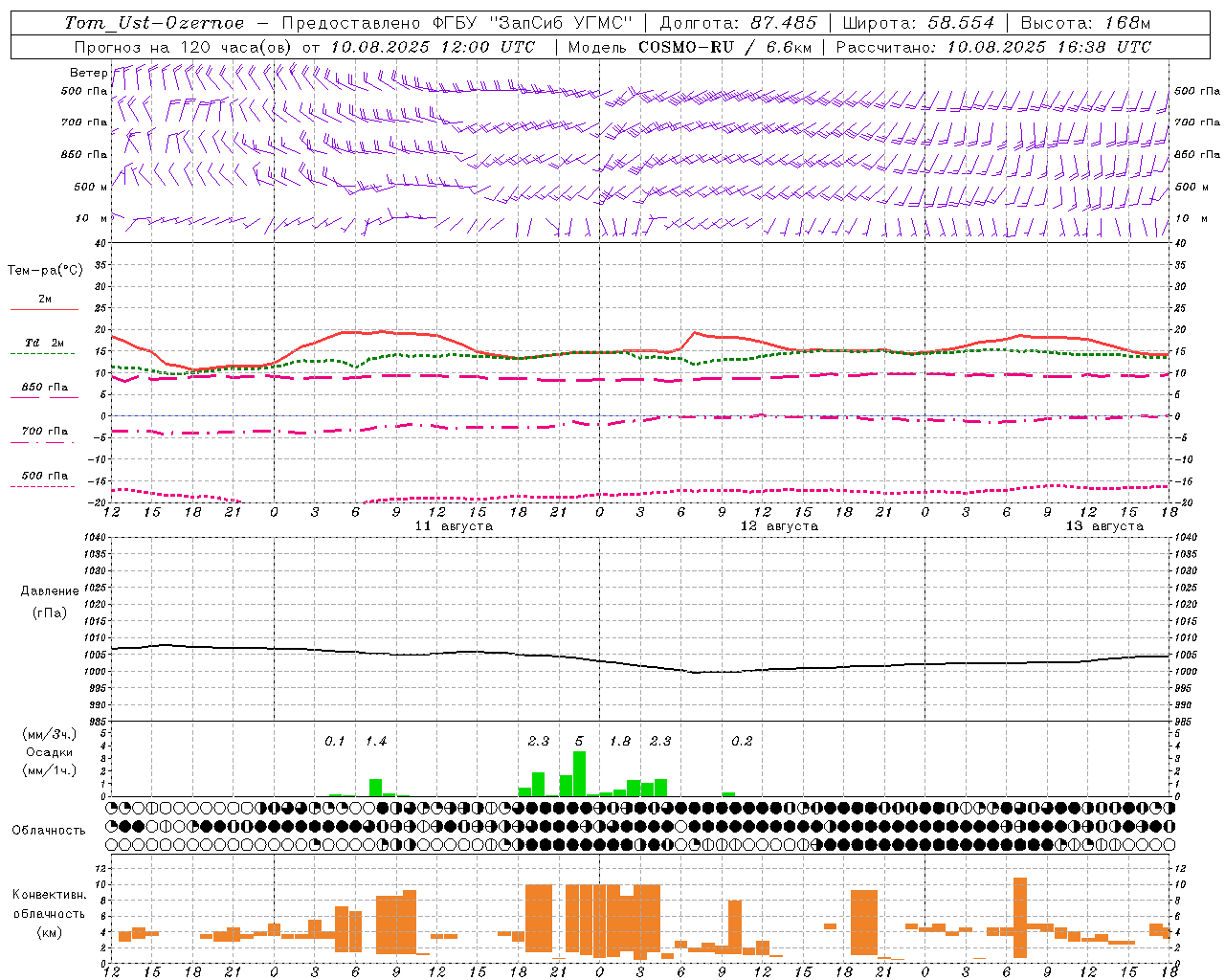This screenshot has width=1225, height=980.
Task: Click the Конвективн. label text
Action: 49,895
